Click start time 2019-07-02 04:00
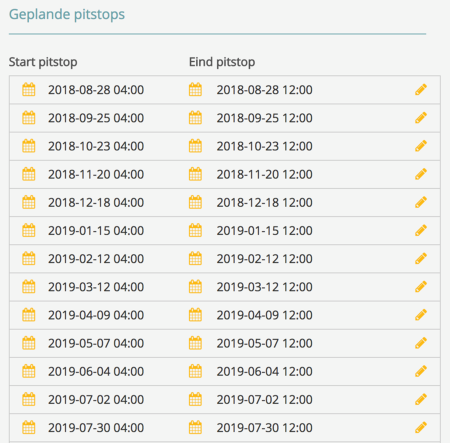The width and height of the screenshot is (450, 443). click(96, 399)
